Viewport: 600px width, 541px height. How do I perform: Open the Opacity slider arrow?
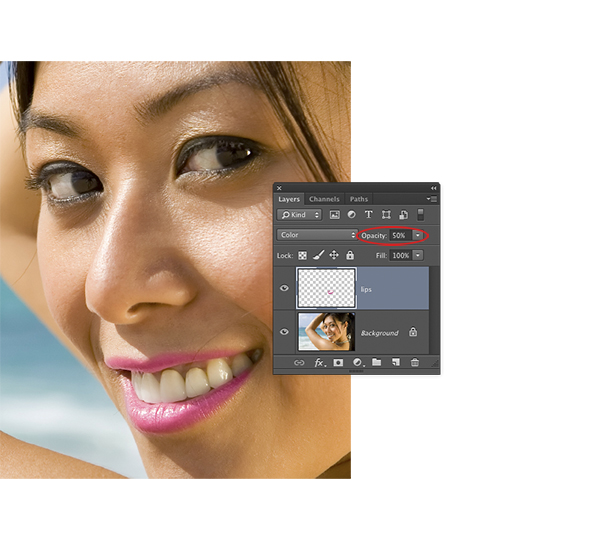pos(417,235)
